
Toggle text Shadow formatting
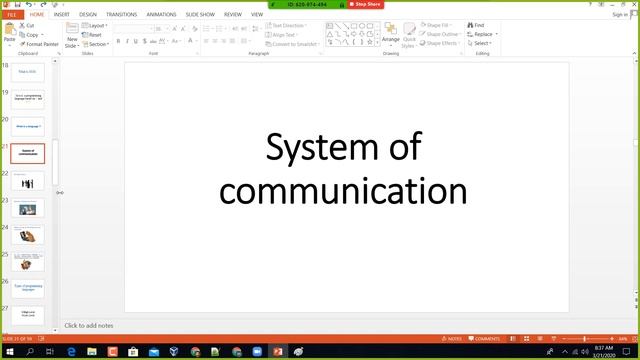click(x=144, y=41)
